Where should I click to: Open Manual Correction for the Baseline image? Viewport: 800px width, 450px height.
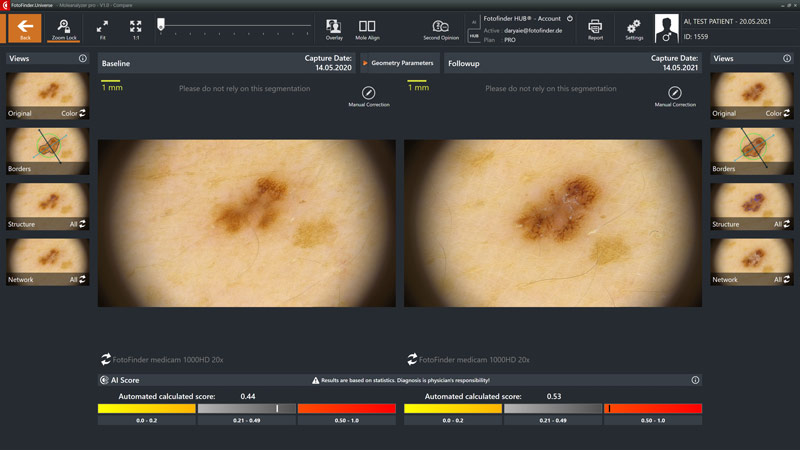(x=368, y=96)
